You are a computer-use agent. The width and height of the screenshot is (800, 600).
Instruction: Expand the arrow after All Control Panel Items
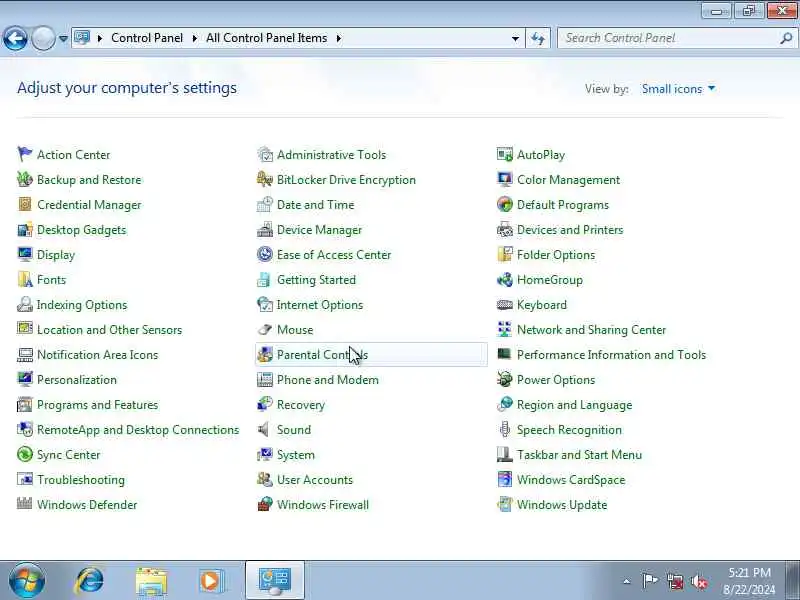338,38
